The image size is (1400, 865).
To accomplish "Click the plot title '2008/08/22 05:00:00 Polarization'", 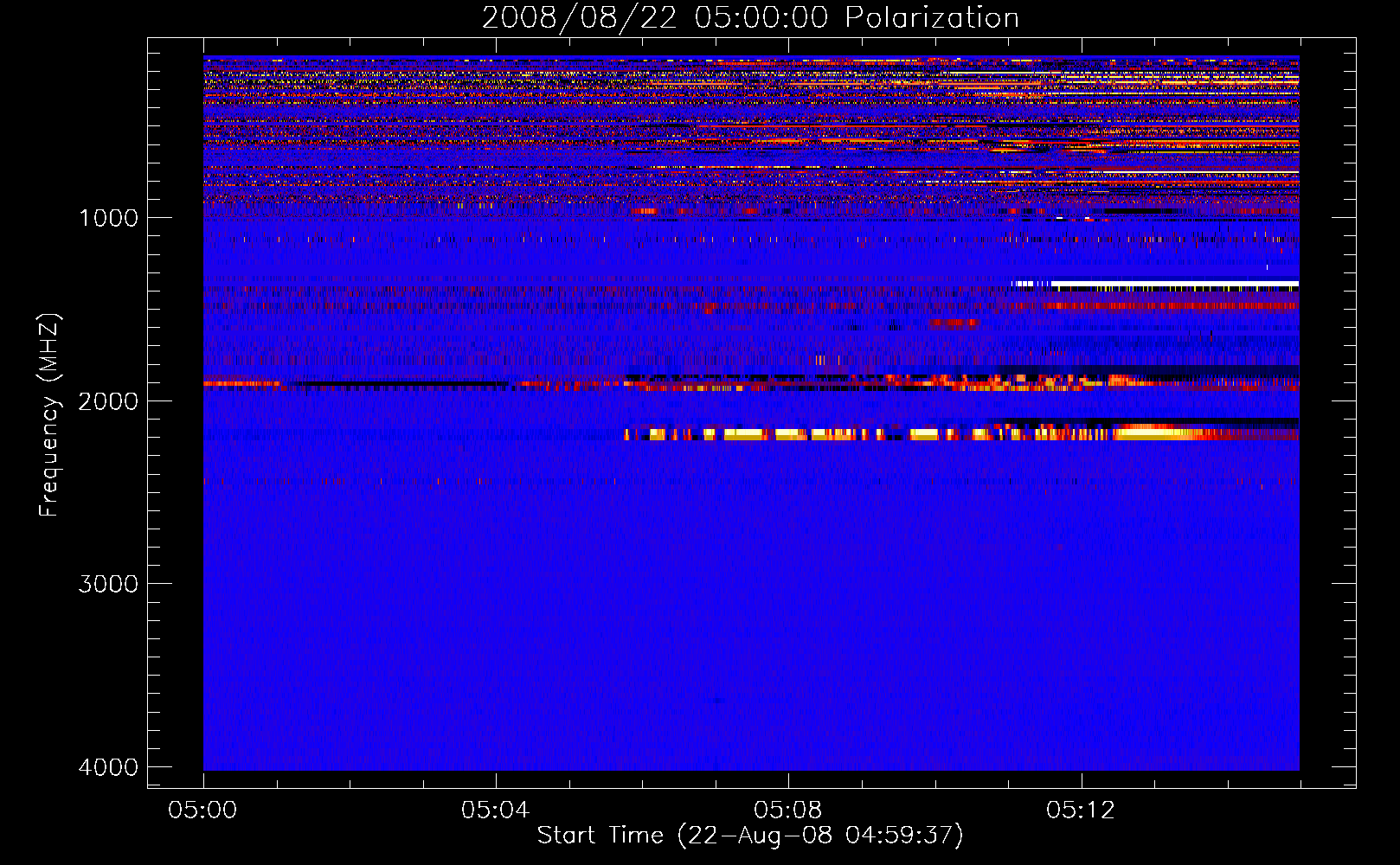I will pos(750,17).
